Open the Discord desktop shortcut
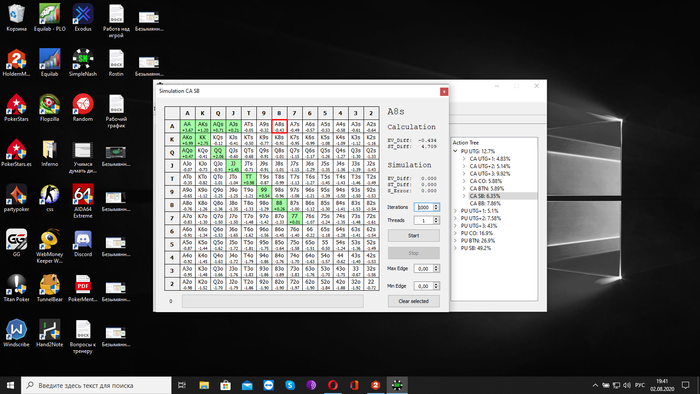 click(x=83, y=243)
